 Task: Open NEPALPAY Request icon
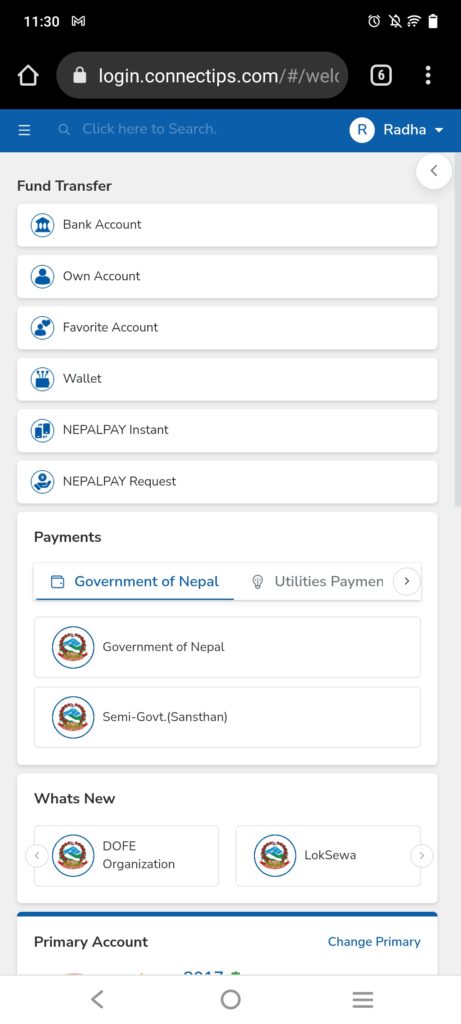42,482
